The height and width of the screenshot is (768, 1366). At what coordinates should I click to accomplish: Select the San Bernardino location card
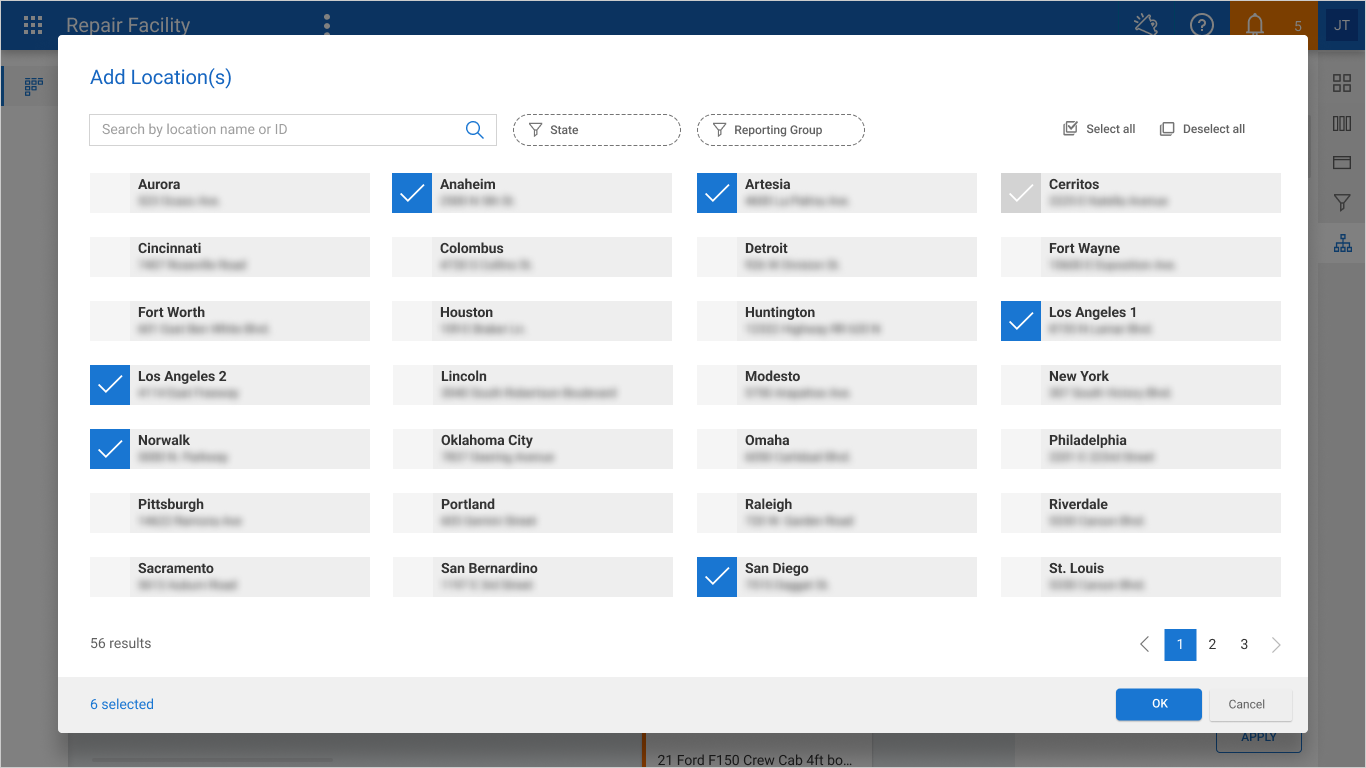pyautogui.click(x=533, y=577)
